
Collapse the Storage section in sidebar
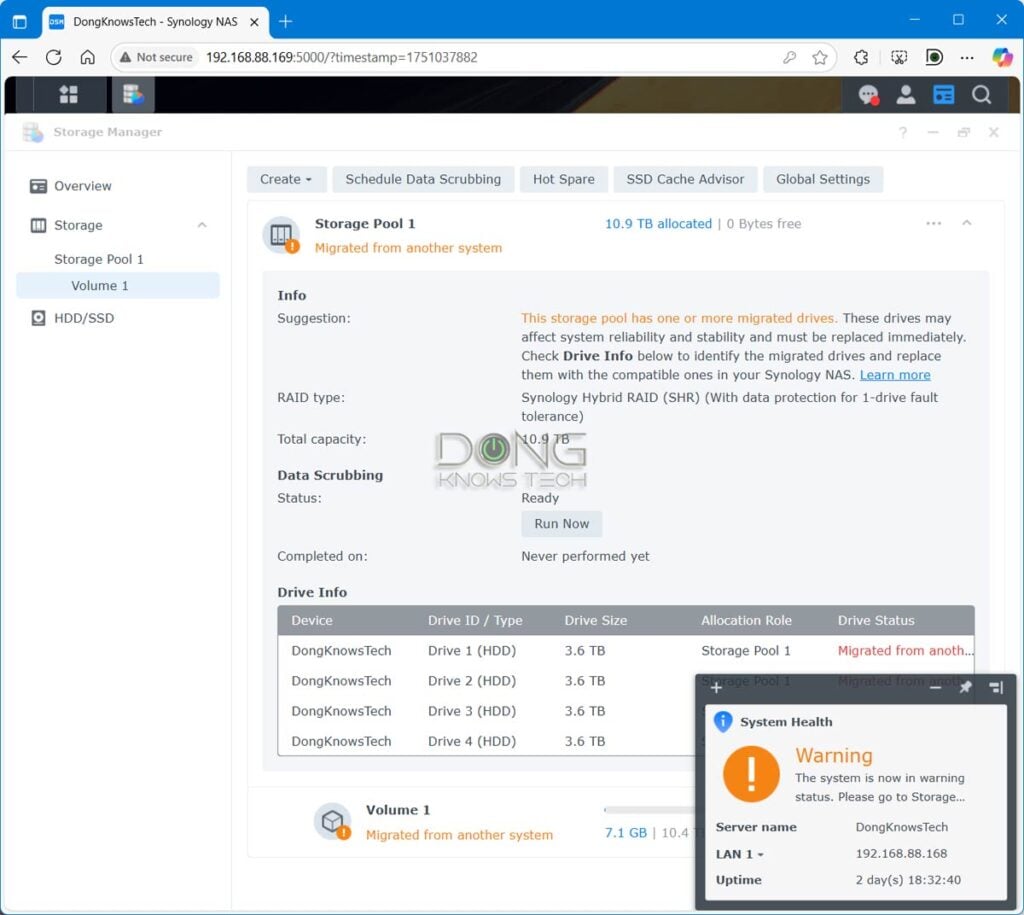(x=202, y=225)
